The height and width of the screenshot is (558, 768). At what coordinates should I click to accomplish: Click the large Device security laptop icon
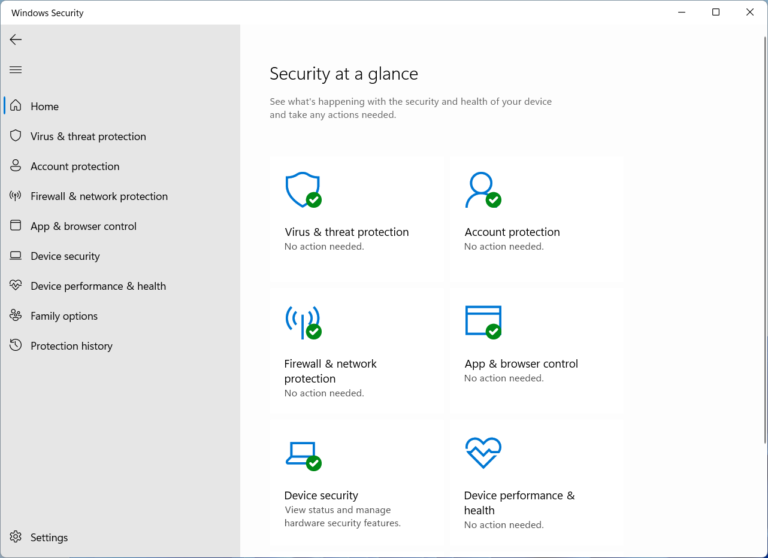[303, 456]
